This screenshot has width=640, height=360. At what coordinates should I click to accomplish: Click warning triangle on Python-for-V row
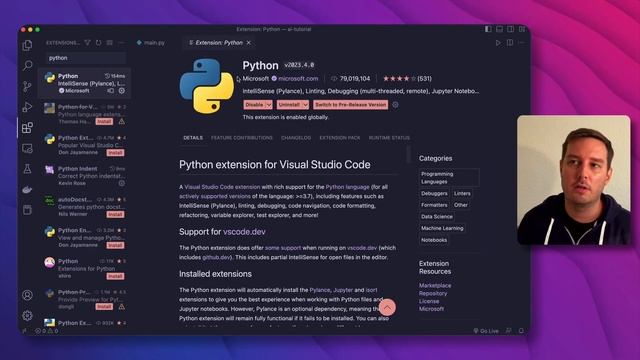[x=122, y=121]
